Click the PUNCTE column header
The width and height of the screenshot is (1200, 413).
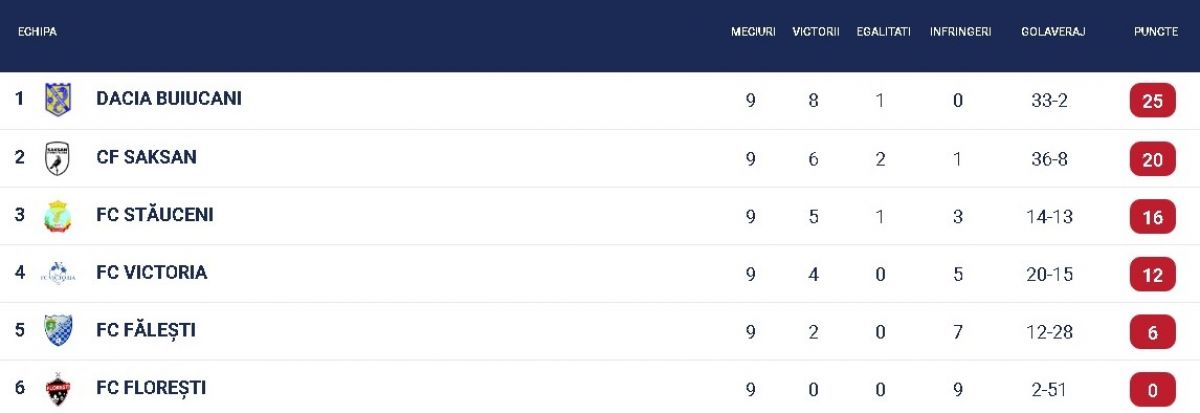pyautogui.click(x=1156, y=32)
